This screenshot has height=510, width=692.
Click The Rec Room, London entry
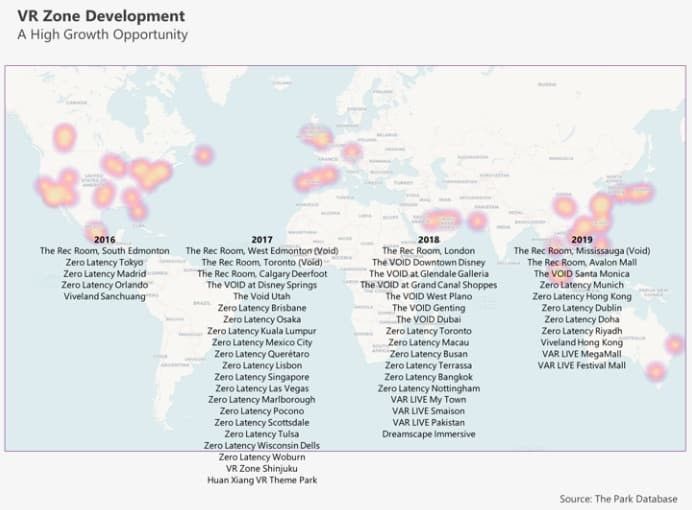pyautogui.click(x=428, y=251)
